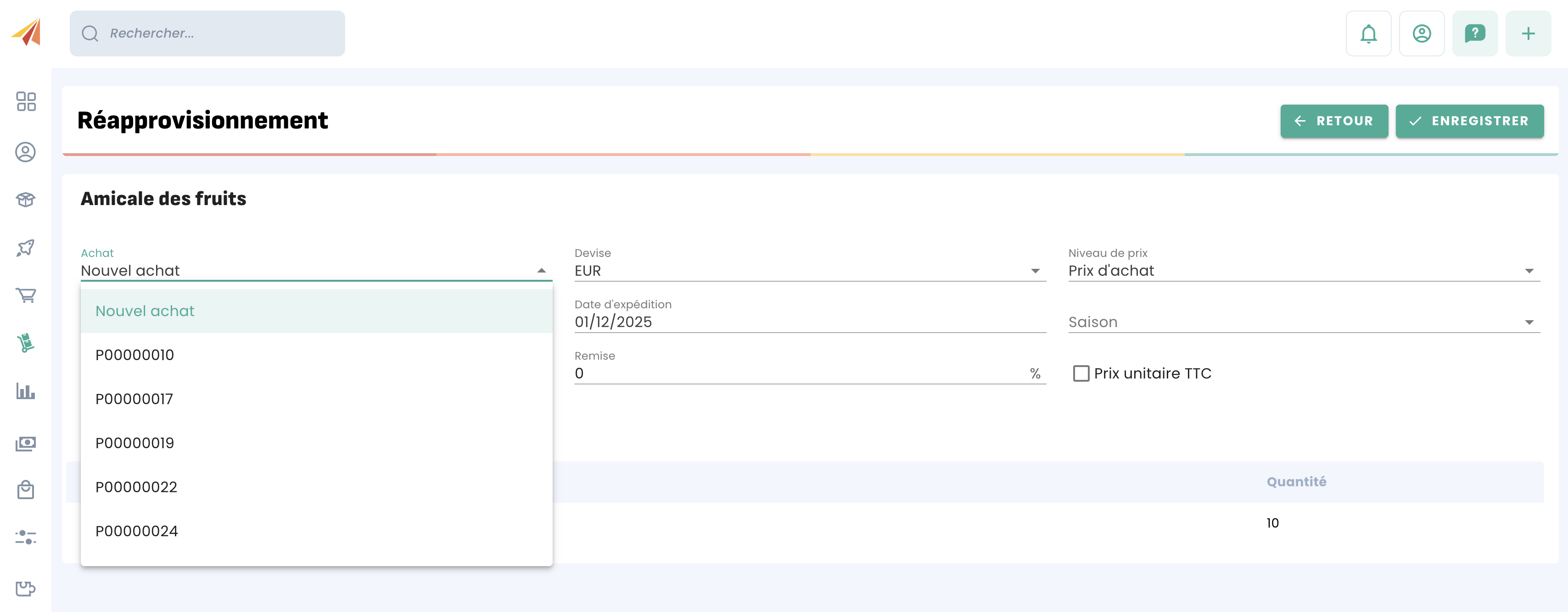Open the sliders settings icon in sidebar
1568x612 pixels.
pos(26,537)
